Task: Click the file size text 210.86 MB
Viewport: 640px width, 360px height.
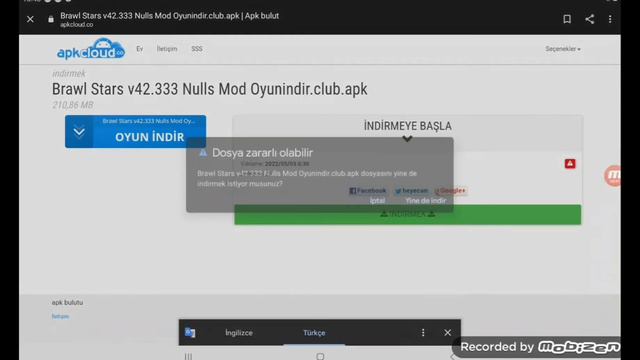Action: (x=73, y=105)
